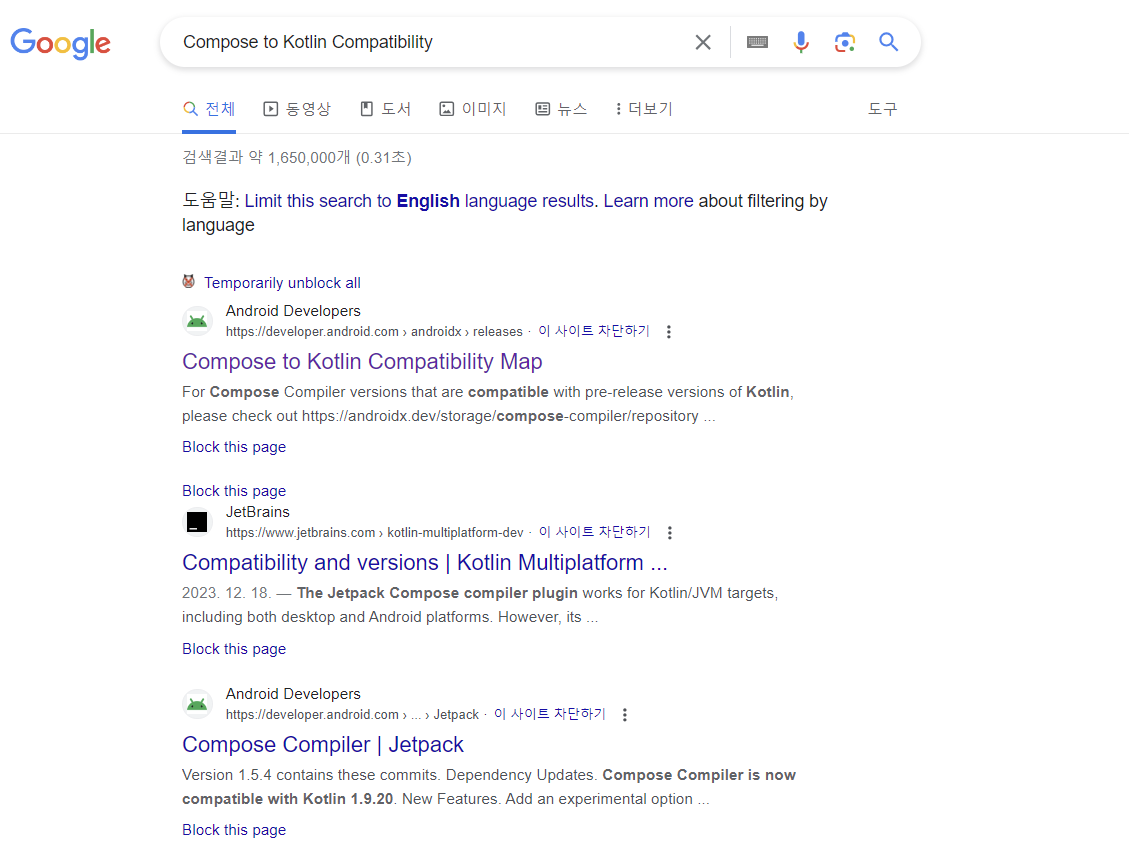
Task: Switch to the 동영상 tab
Action: click(x=297, y=109)
